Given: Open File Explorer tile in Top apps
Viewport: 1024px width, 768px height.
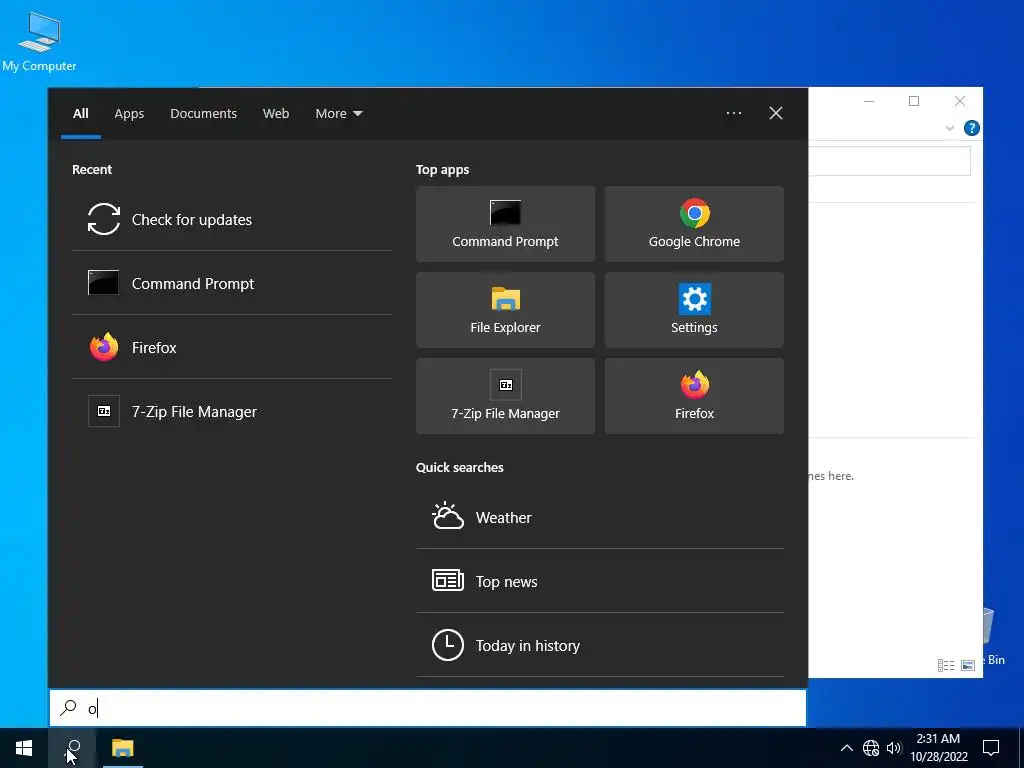Looking at the screenshot, I should coord(505,310).
